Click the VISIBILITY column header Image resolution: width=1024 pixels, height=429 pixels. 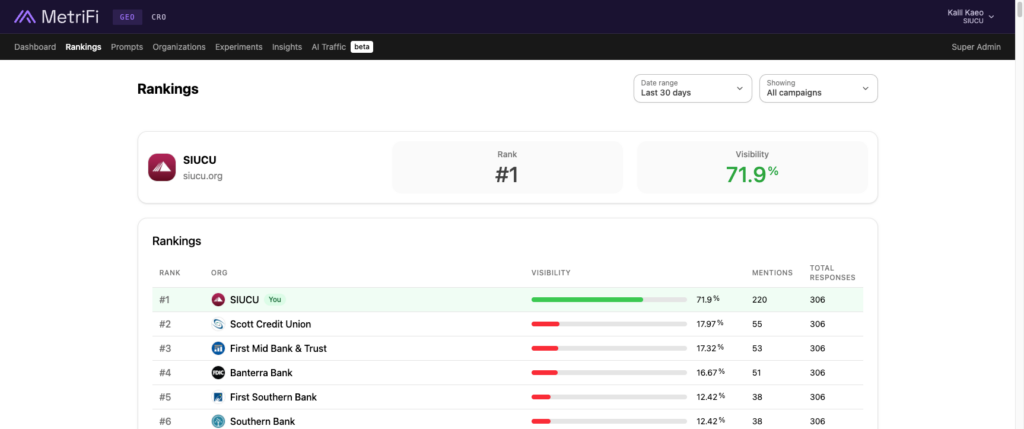551,272
